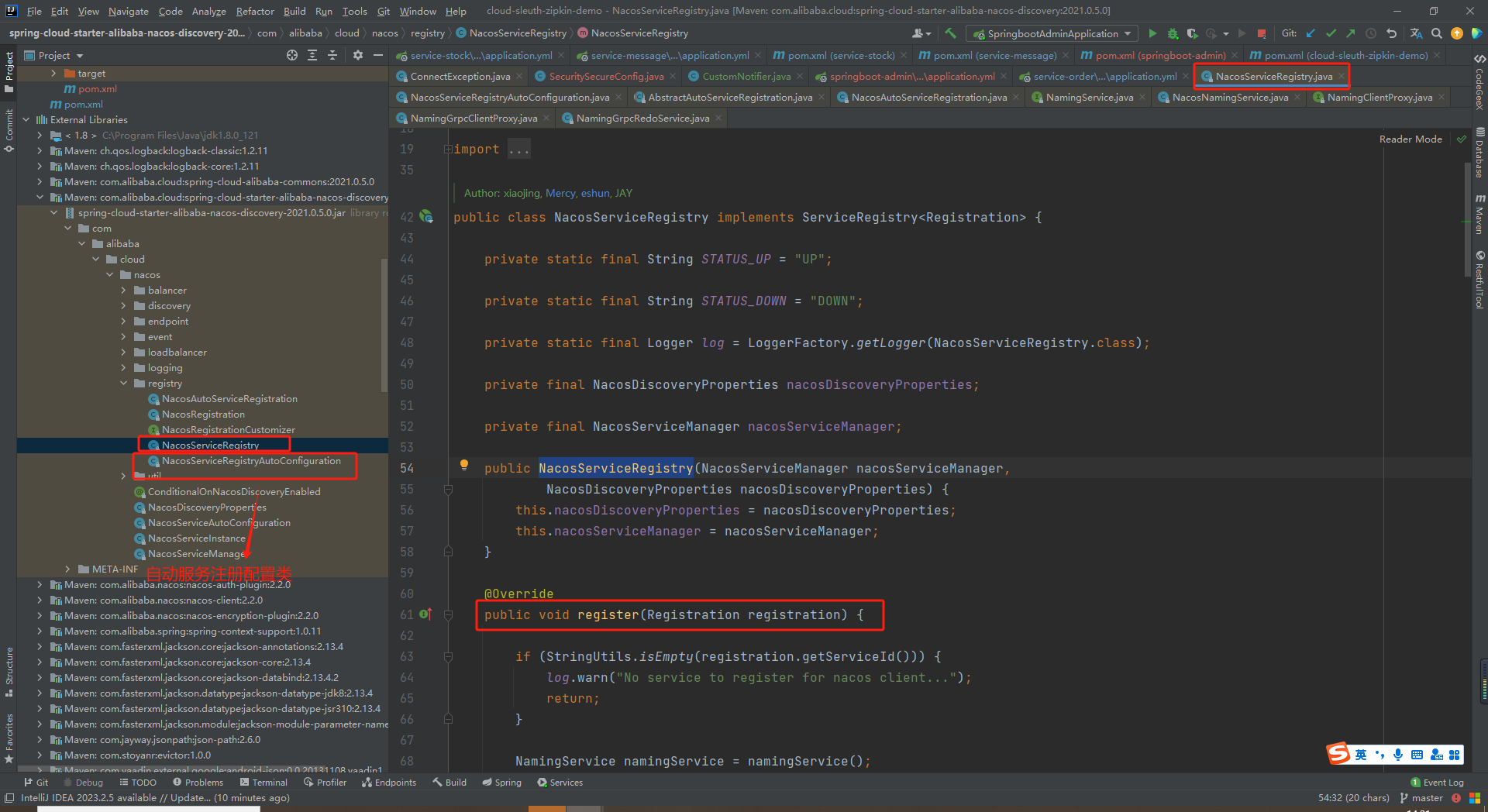Update project with the blue Git arrow
1488x812 pixels.
pos(1311,33)
